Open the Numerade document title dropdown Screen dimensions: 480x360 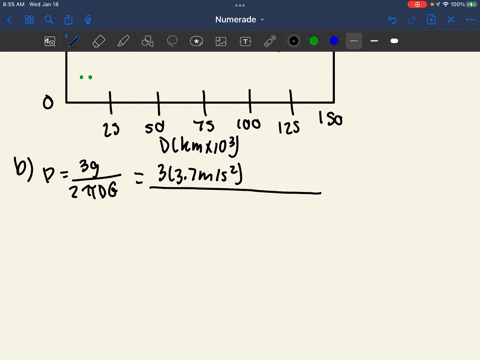(240, 20)
